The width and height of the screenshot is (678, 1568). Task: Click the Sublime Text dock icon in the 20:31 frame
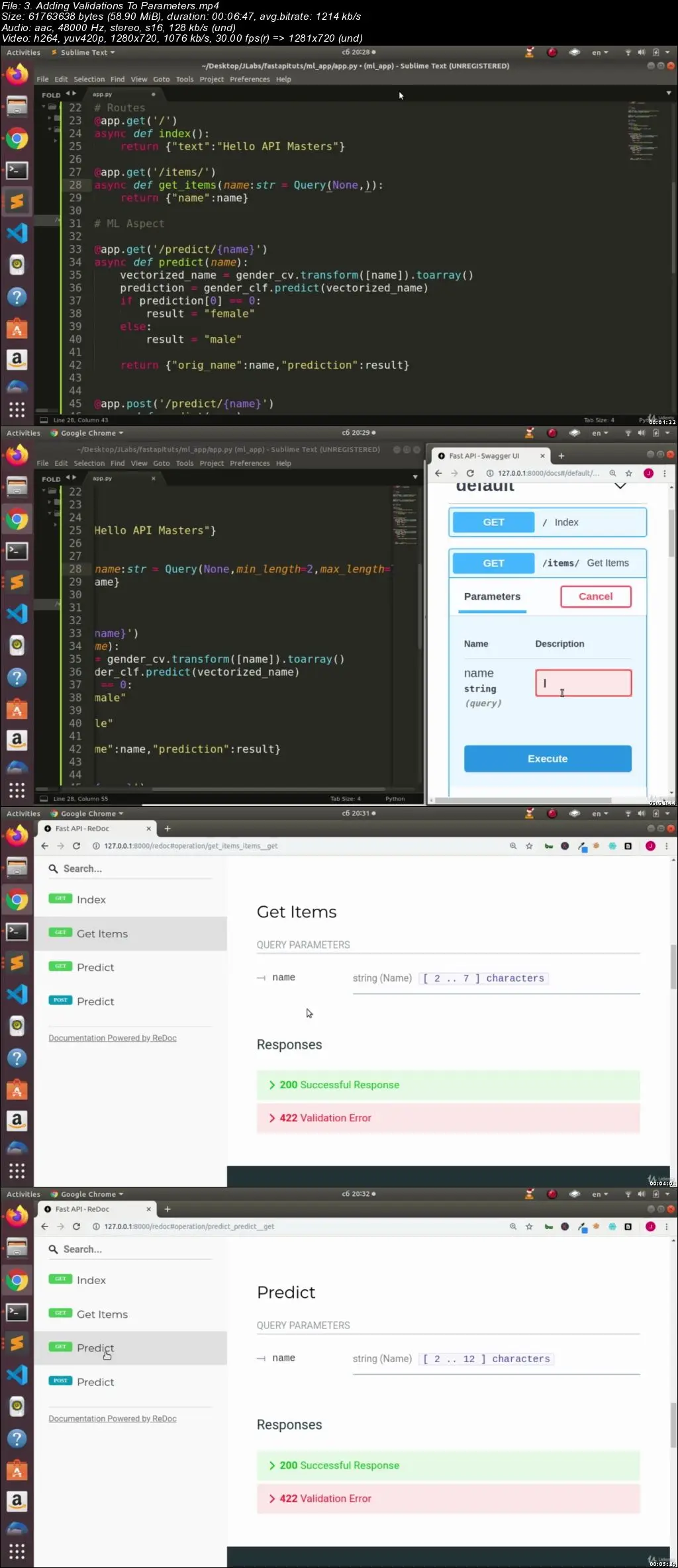pos(17,962)
